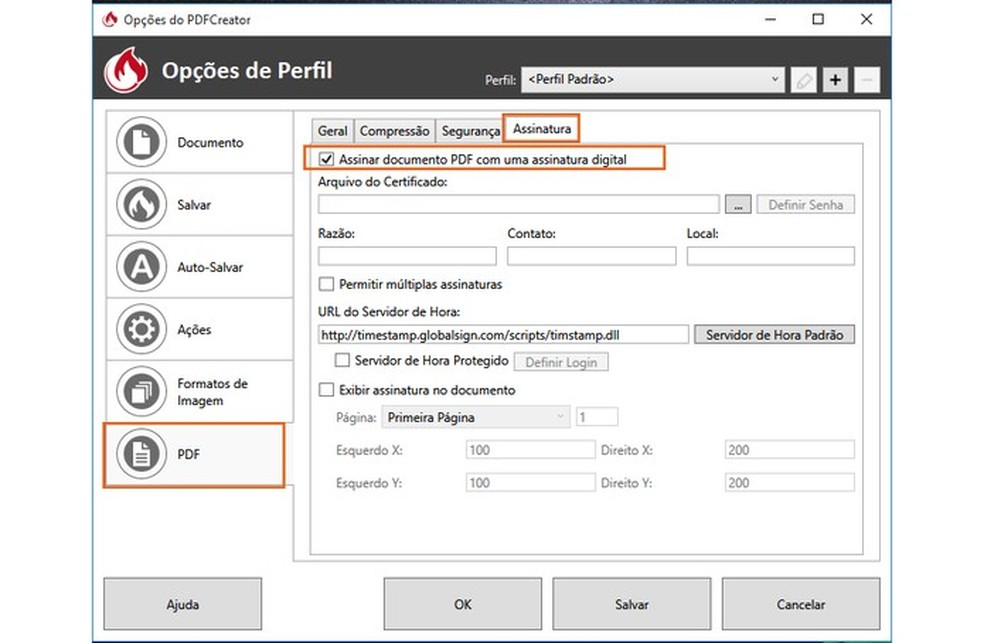Open the Segurança tab
984x643 pixels.
point(469,130)
